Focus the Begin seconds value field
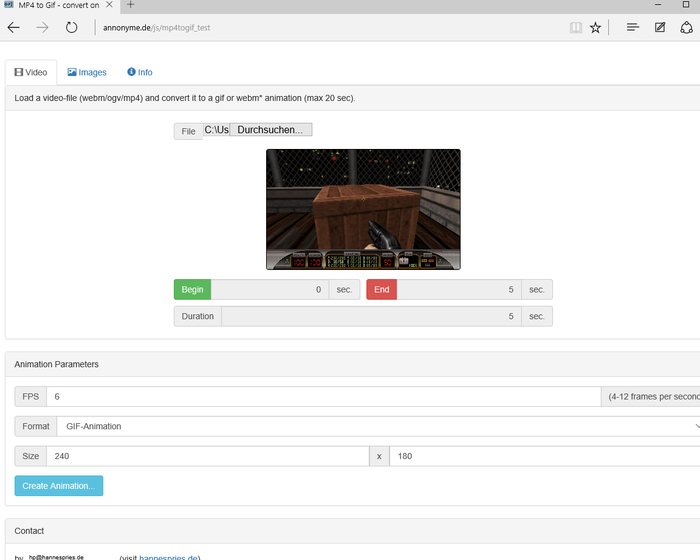This screenshot has width=700, height=560. point(270,289)
